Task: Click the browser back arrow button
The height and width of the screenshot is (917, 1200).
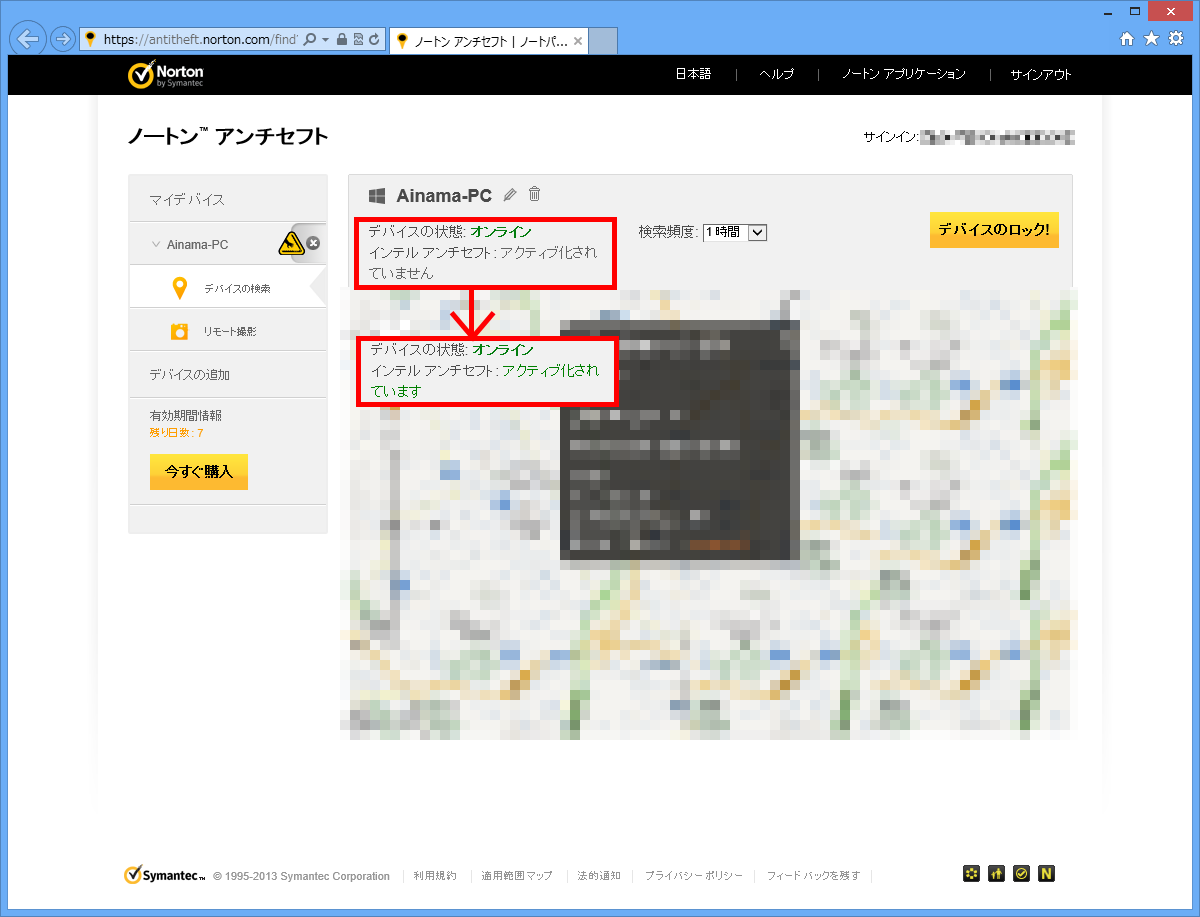Action: [28, 39]
